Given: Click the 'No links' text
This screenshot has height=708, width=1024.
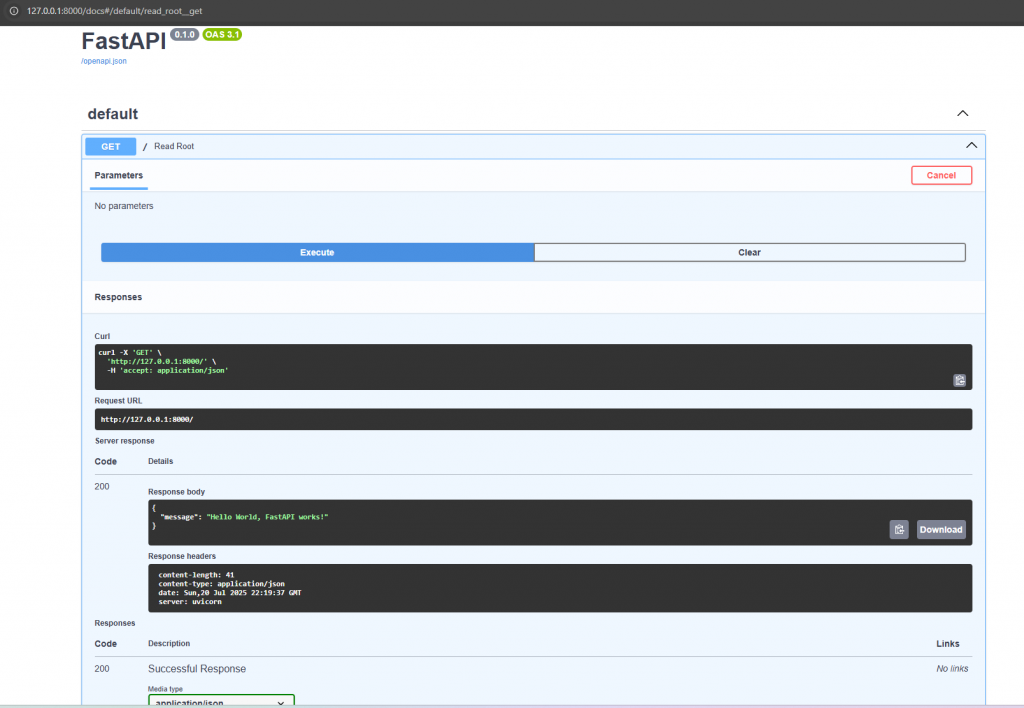Looking at the screenshot, I should (x=952, y=669).
